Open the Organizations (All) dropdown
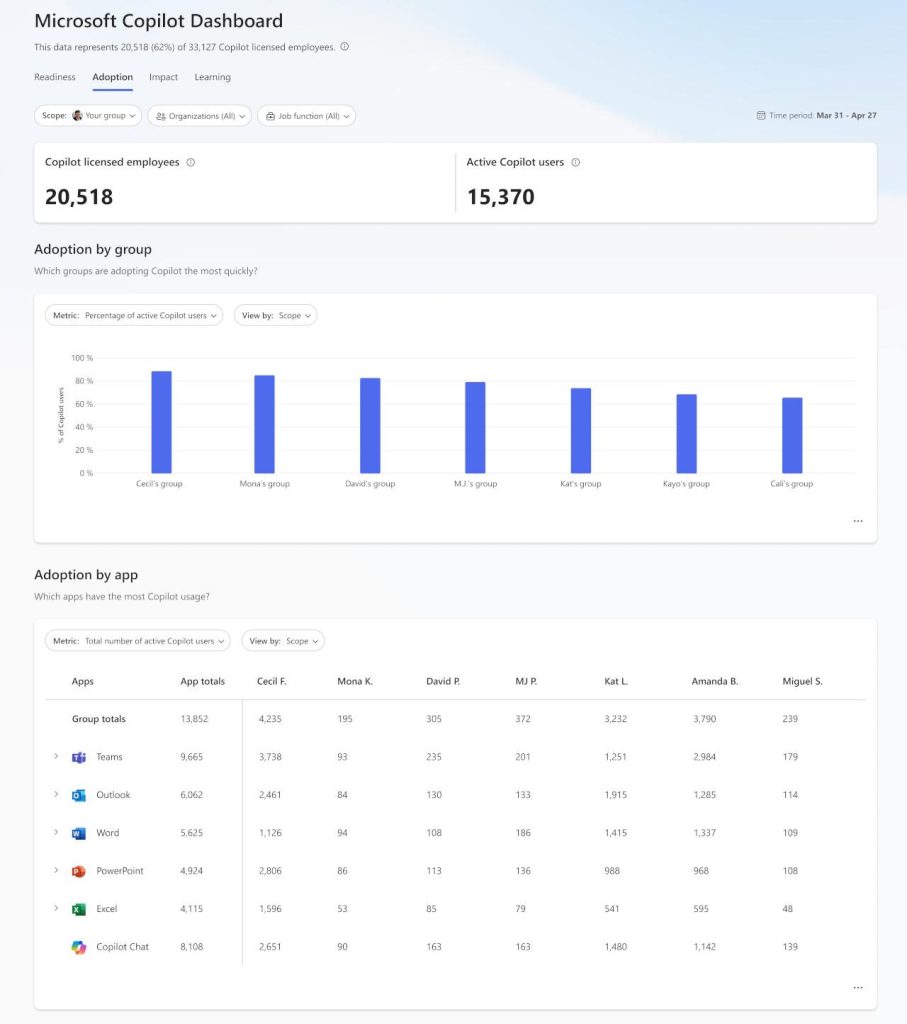The height and width of the screenshot is (1024, 907). [x=199, y=116]
